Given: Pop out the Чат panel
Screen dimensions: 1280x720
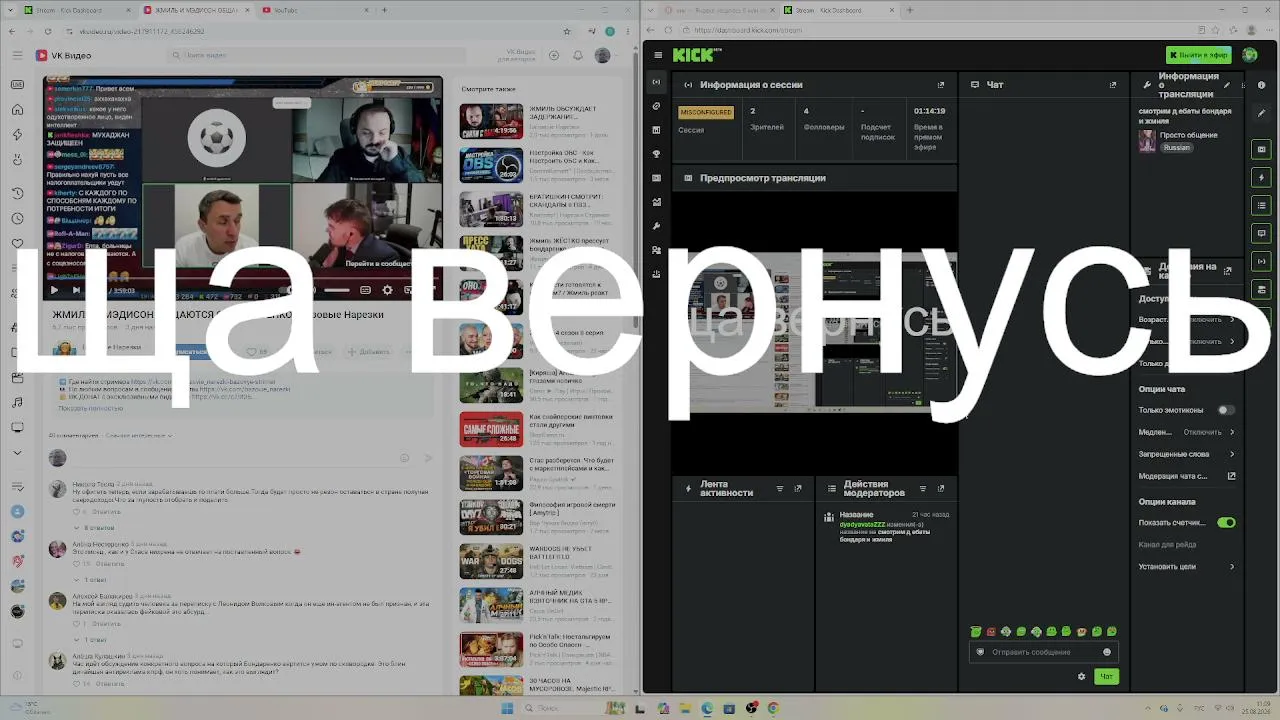Looking at the screenshot, I should coord(1113,85).
